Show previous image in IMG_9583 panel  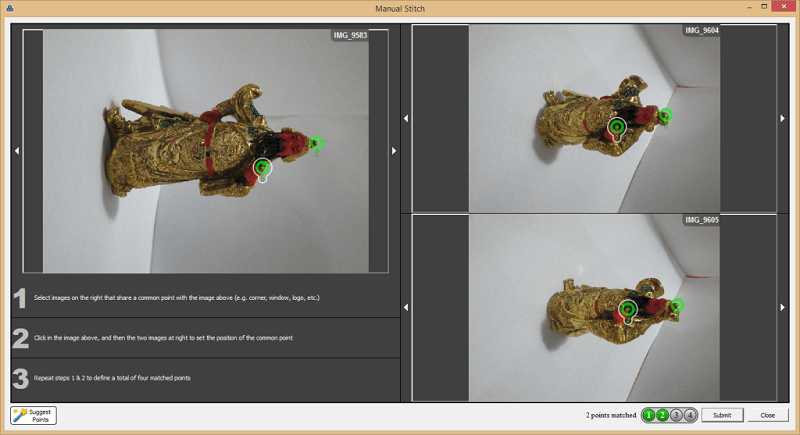[x=17, y=151]
